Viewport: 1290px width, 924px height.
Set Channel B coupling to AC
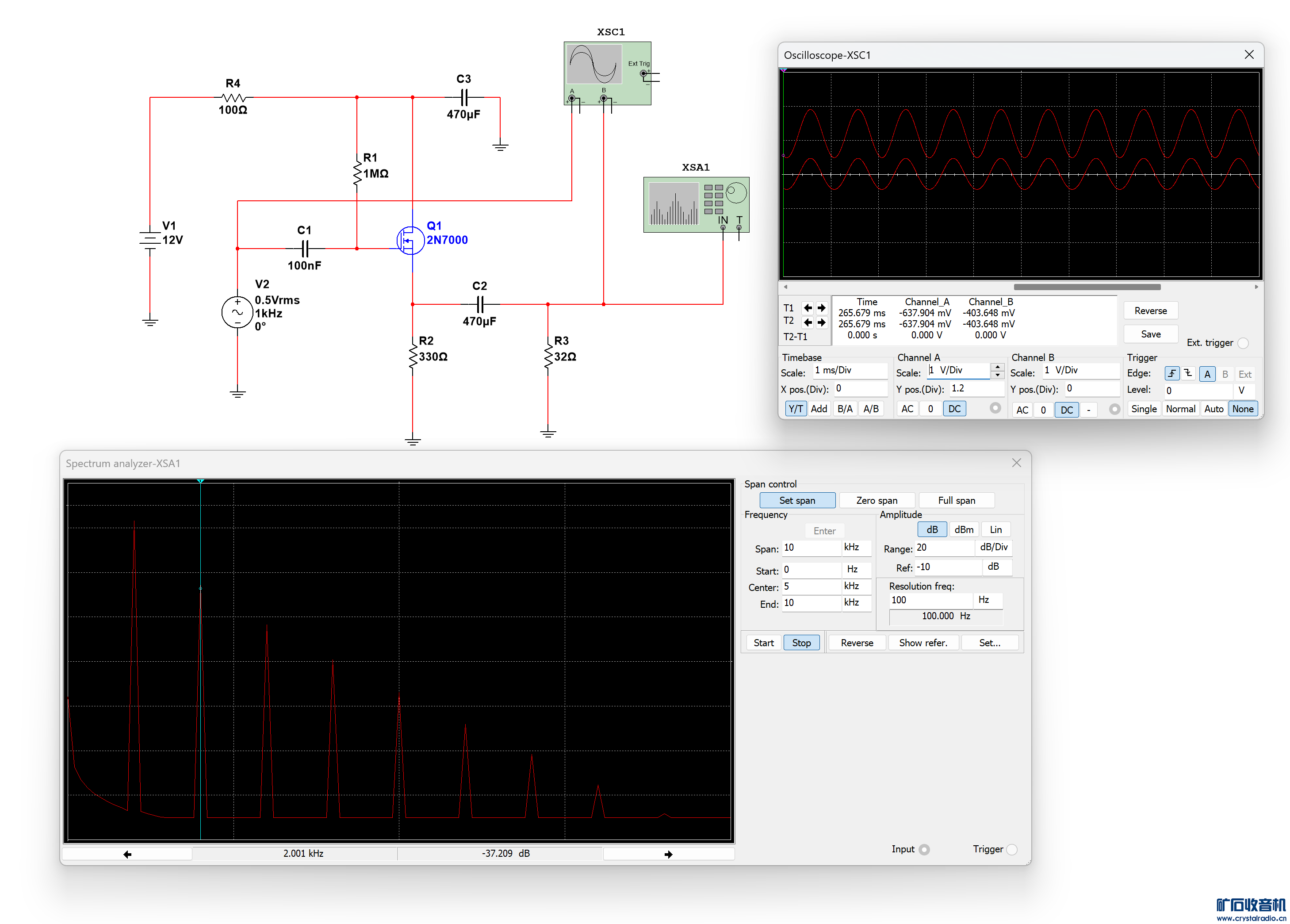(1022, 410)
